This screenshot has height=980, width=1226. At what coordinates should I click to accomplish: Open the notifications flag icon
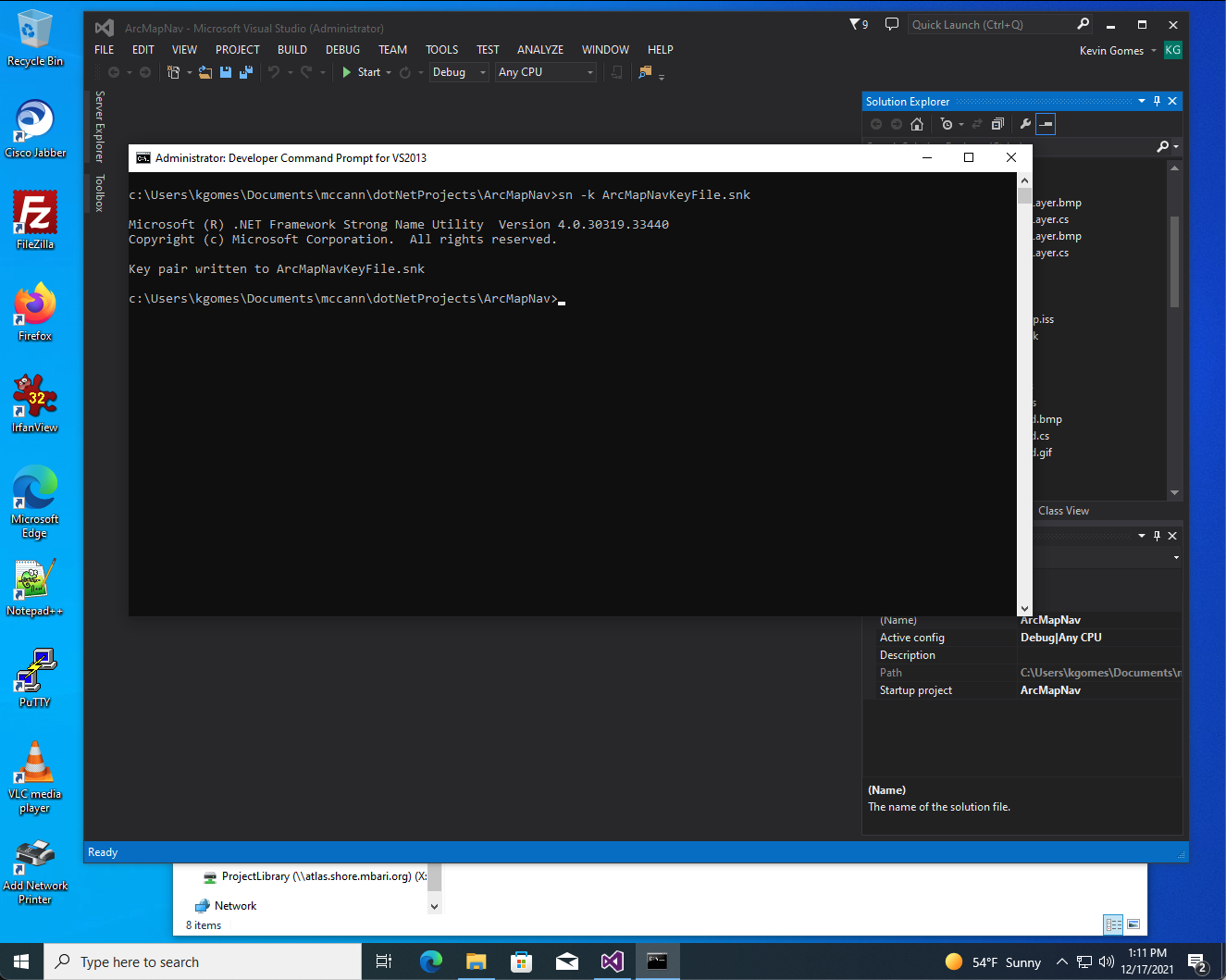point(859,24)
